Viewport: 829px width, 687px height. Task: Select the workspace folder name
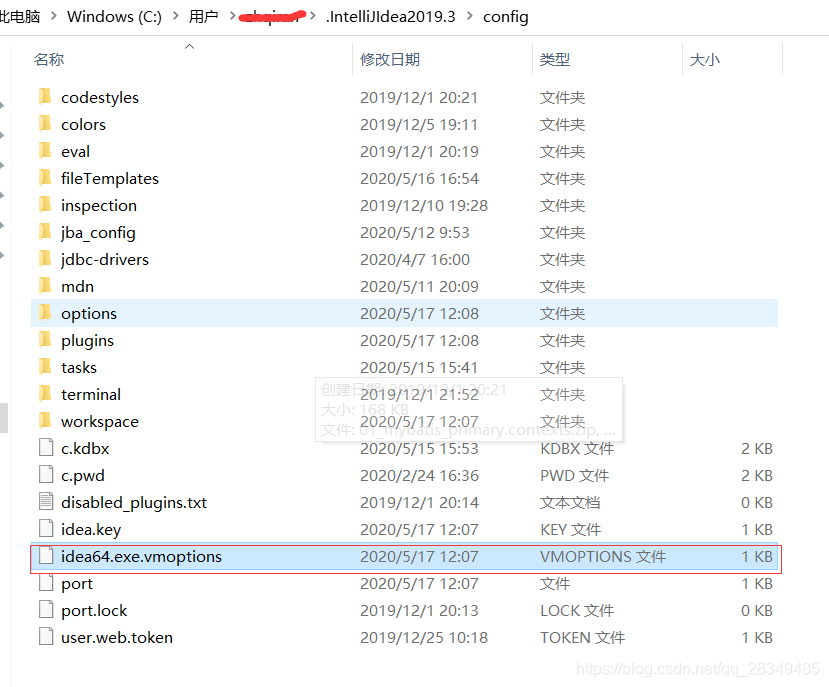100,422
